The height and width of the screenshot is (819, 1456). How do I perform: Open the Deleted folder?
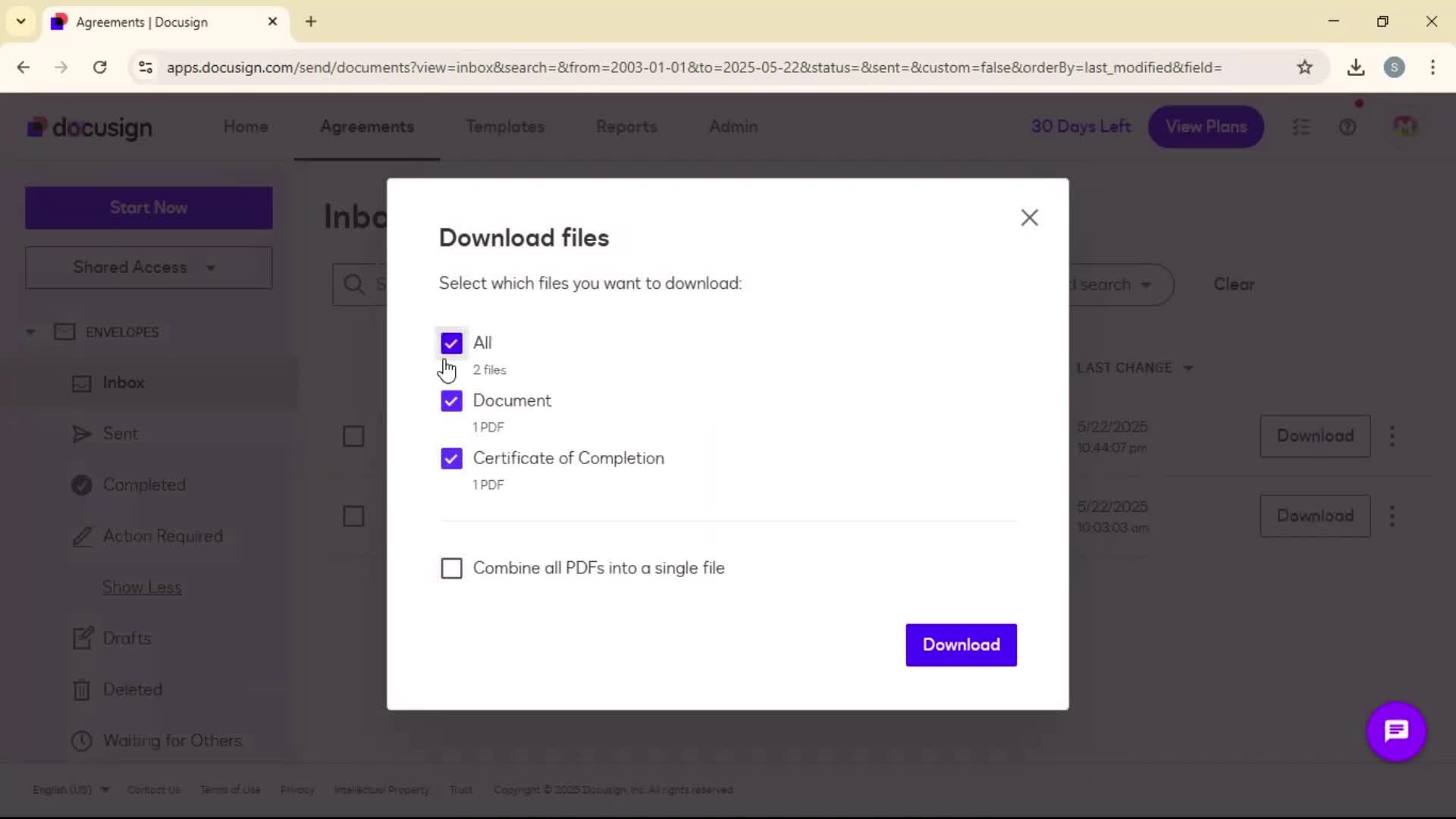[133, 689]
